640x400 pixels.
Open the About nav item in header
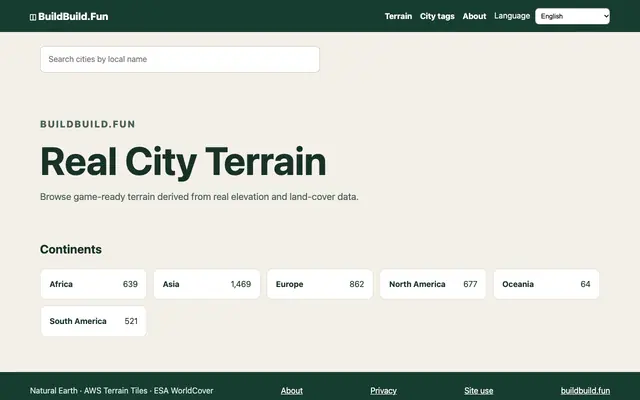coord(474,16)
